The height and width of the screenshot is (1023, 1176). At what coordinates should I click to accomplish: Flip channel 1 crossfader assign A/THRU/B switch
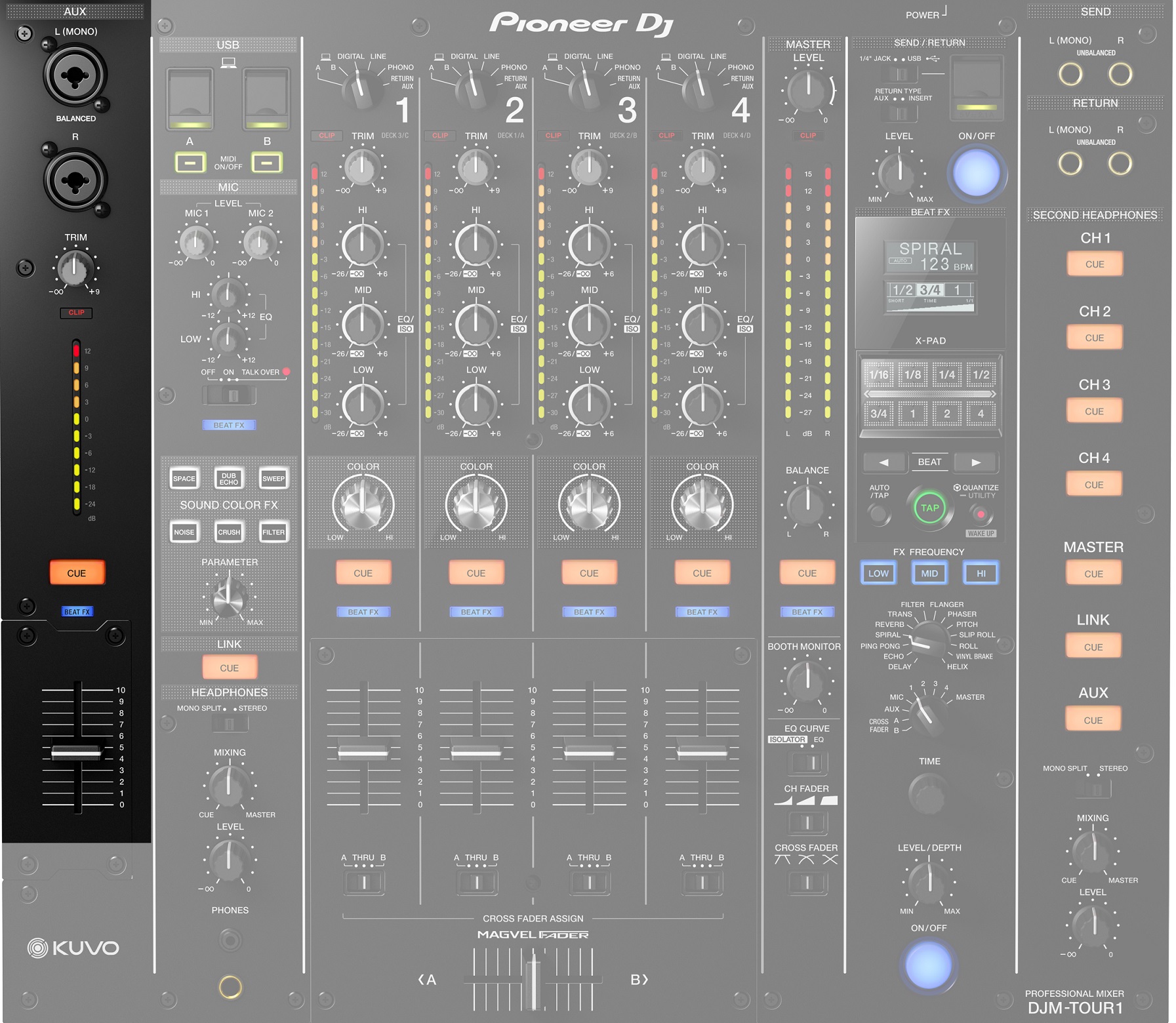coord(365,882)
